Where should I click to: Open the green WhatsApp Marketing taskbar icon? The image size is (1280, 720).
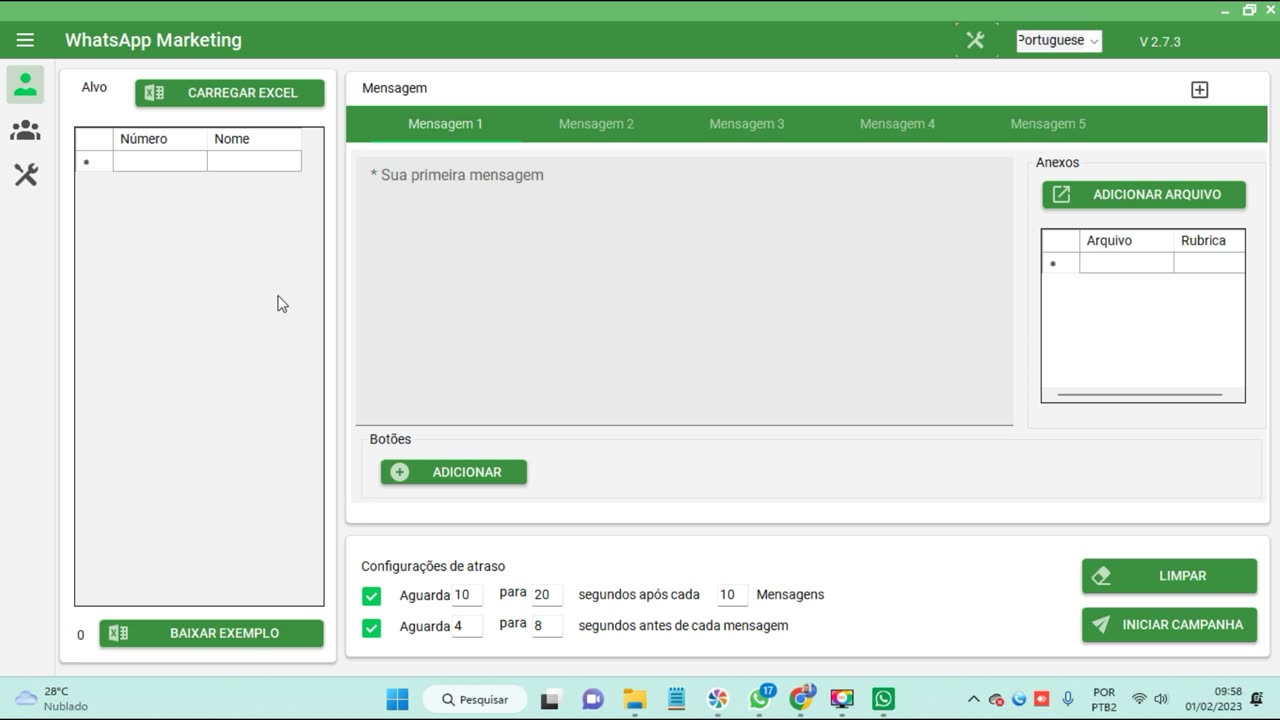(883, 699)
